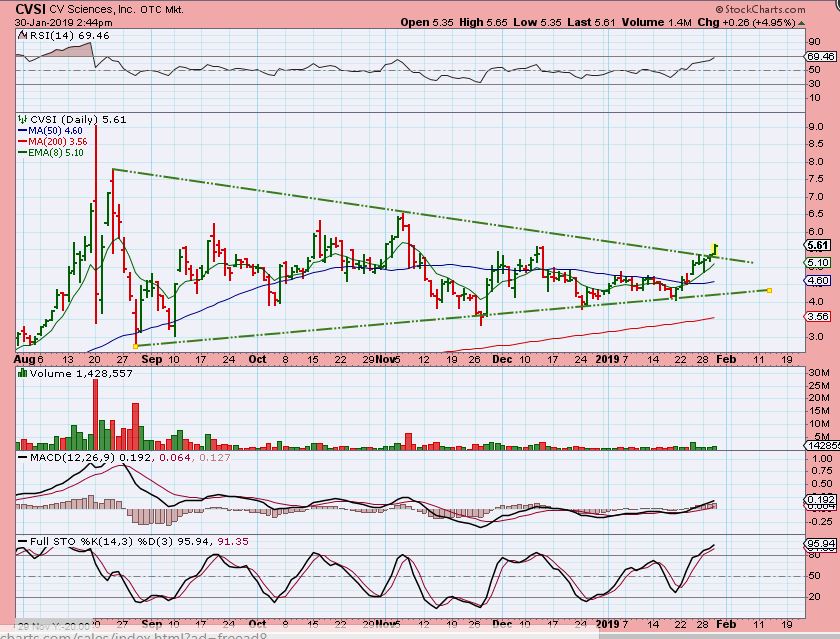
Task: Click the 4.60 MA(50) tag on the price axis
Action: coord(818,281)
